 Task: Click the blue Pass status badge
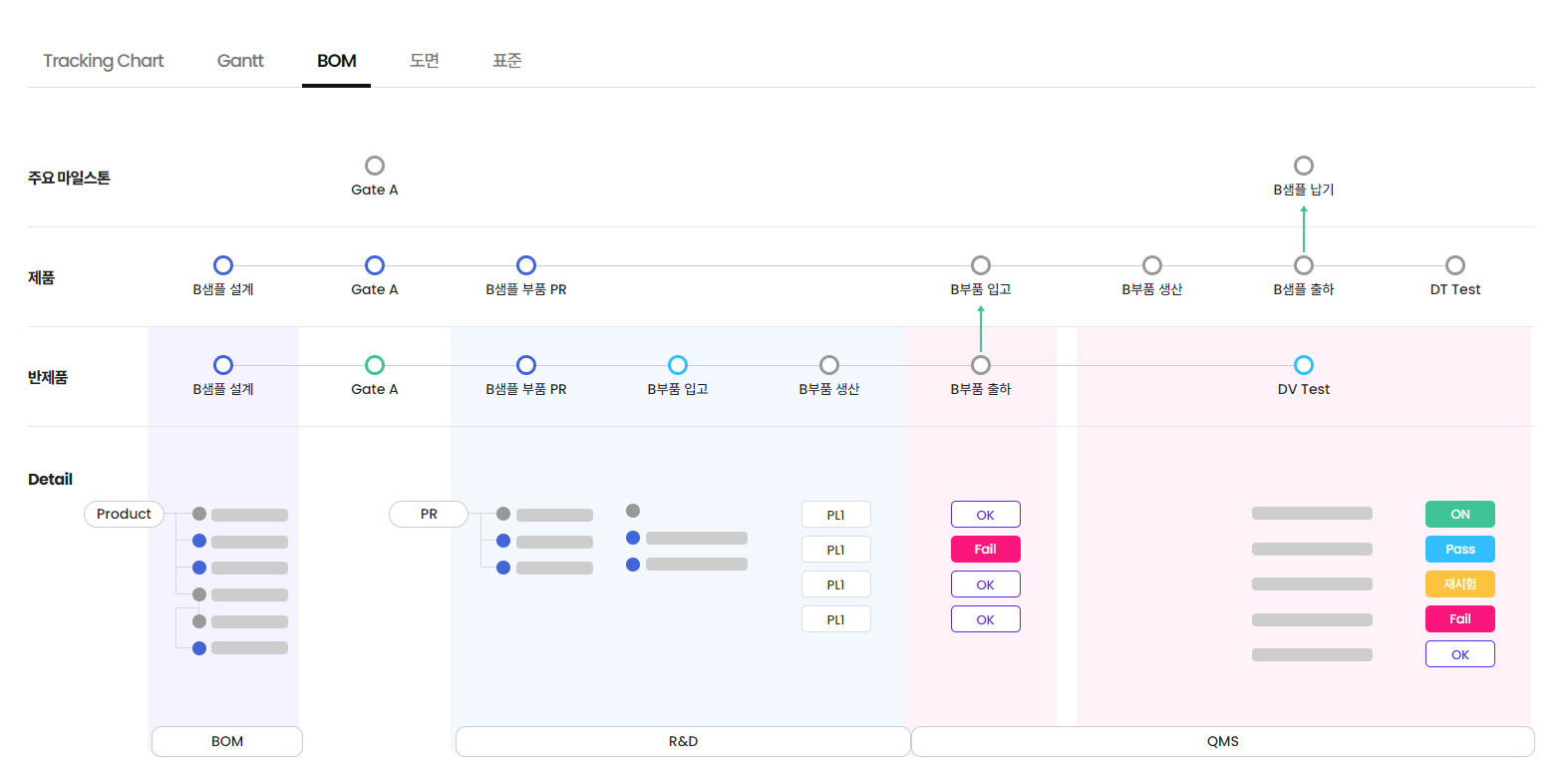[x=1459, y=550]
